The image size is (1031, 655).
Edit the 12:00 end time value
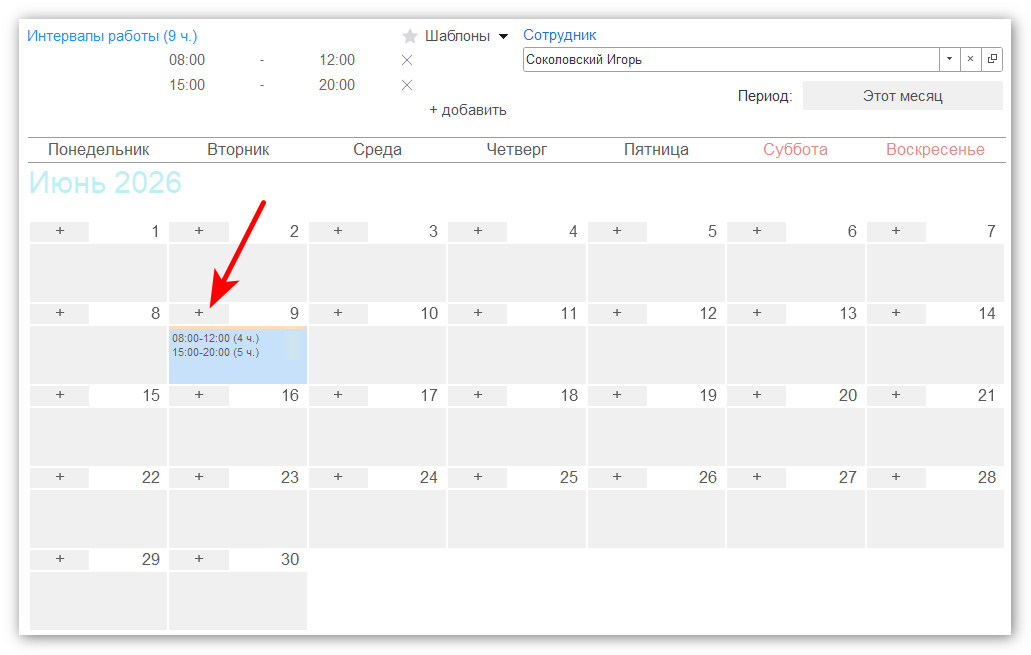click(x=337, y=60)
